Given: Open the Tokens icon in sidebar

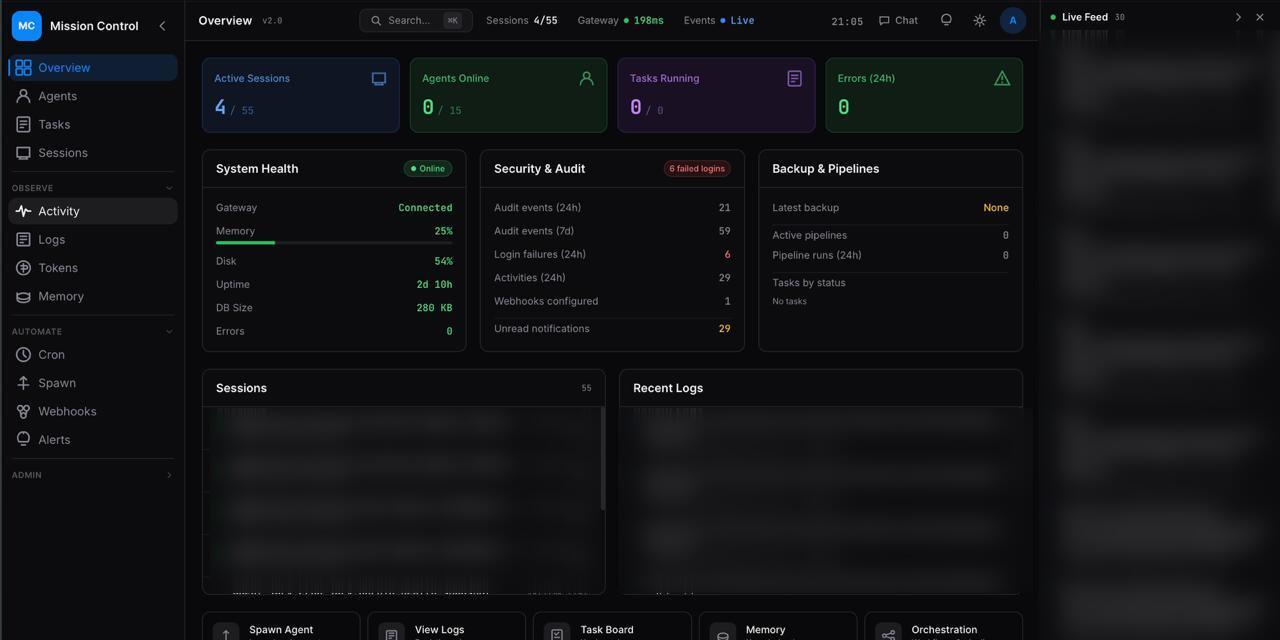Looking at the screenshot, I should (x=23, y=268).
